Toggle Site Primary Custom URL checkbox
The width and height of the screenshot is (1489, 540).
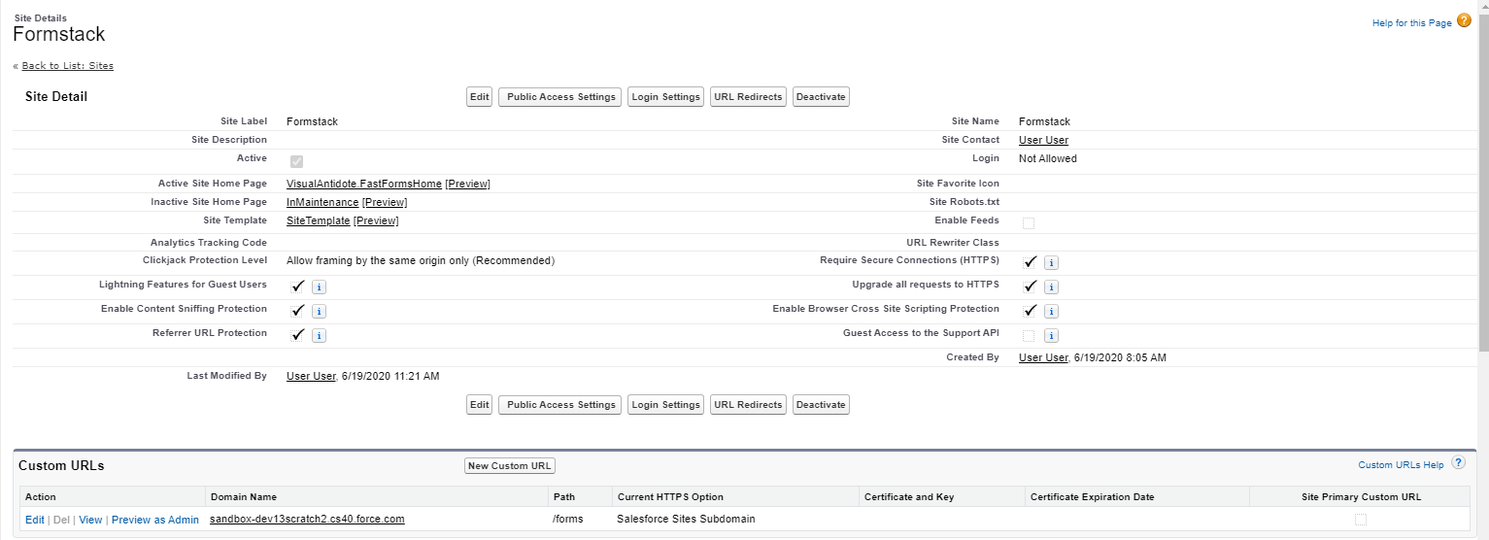(x=1360, y=520)
